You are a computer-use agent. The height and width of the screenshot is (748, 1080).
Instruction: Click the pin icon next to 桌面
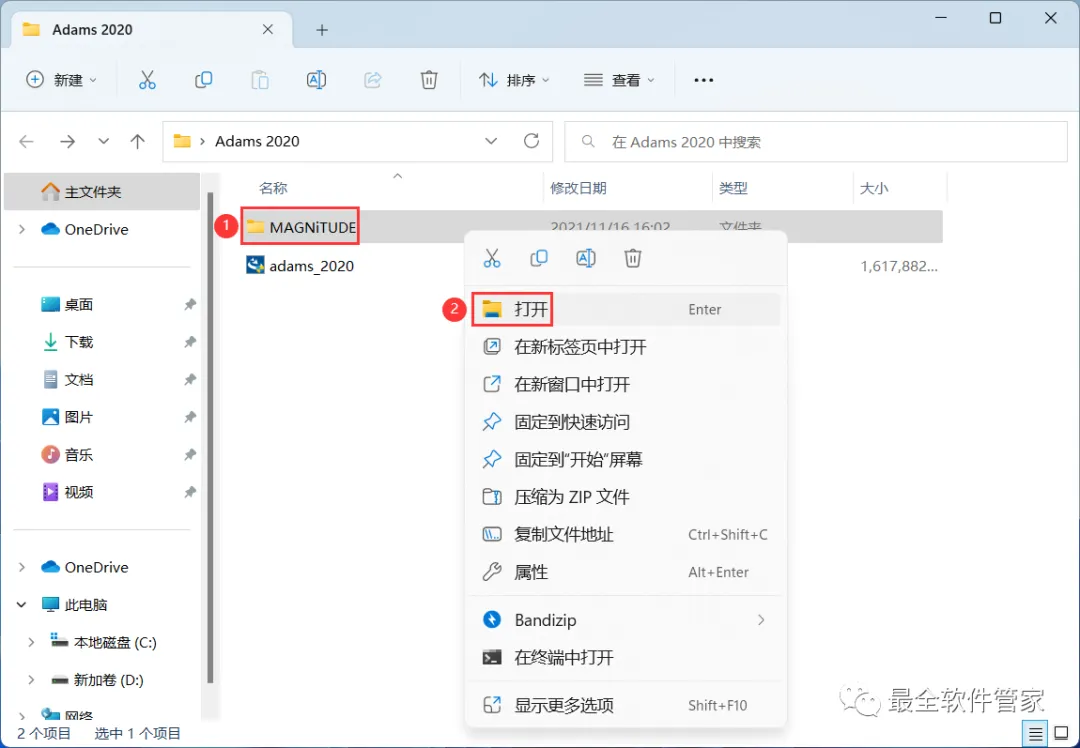coord(190,304)
